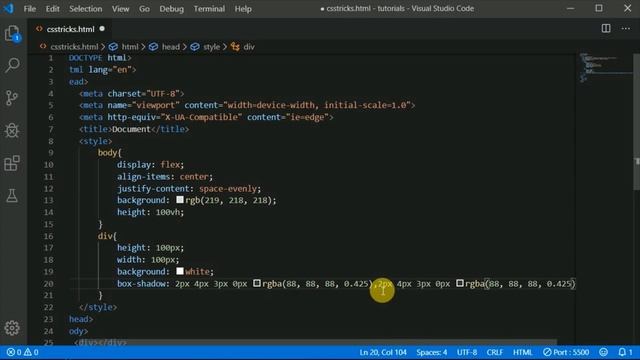Click the first rgba color swatch on line 20

(x=257, y=283)
